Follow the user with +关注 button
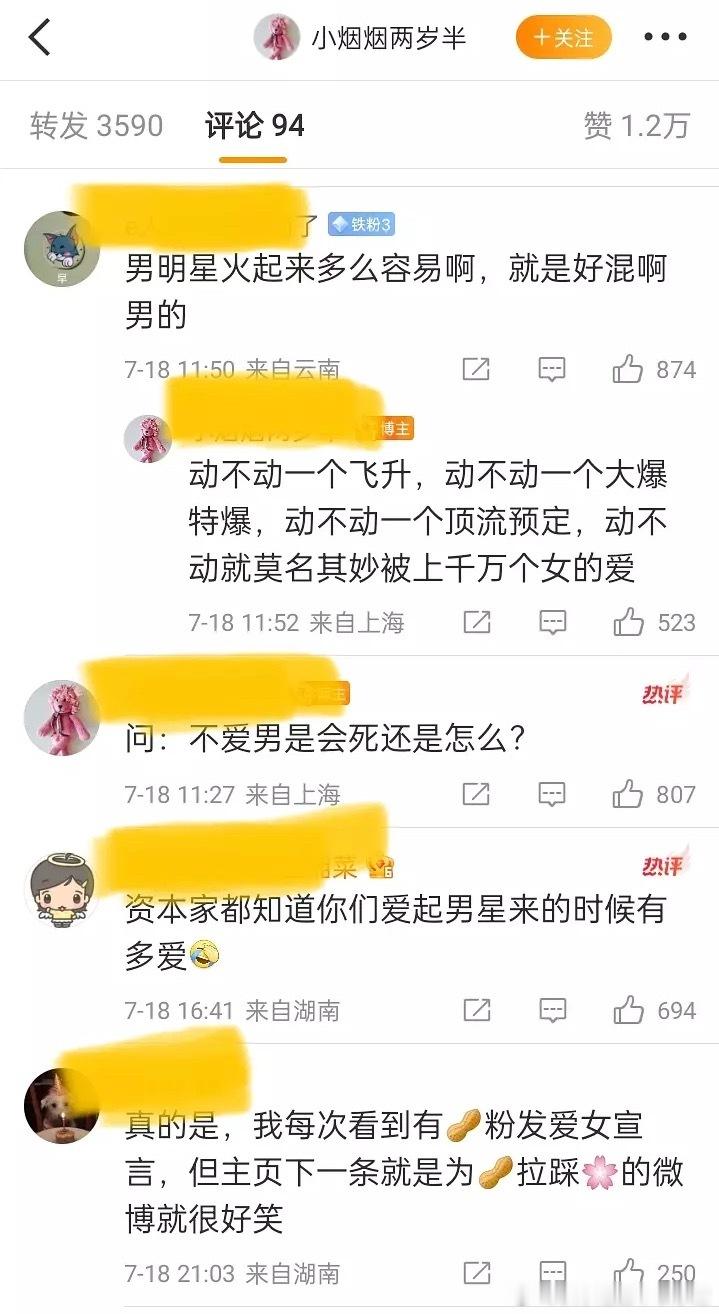 (x=563, y=38)
